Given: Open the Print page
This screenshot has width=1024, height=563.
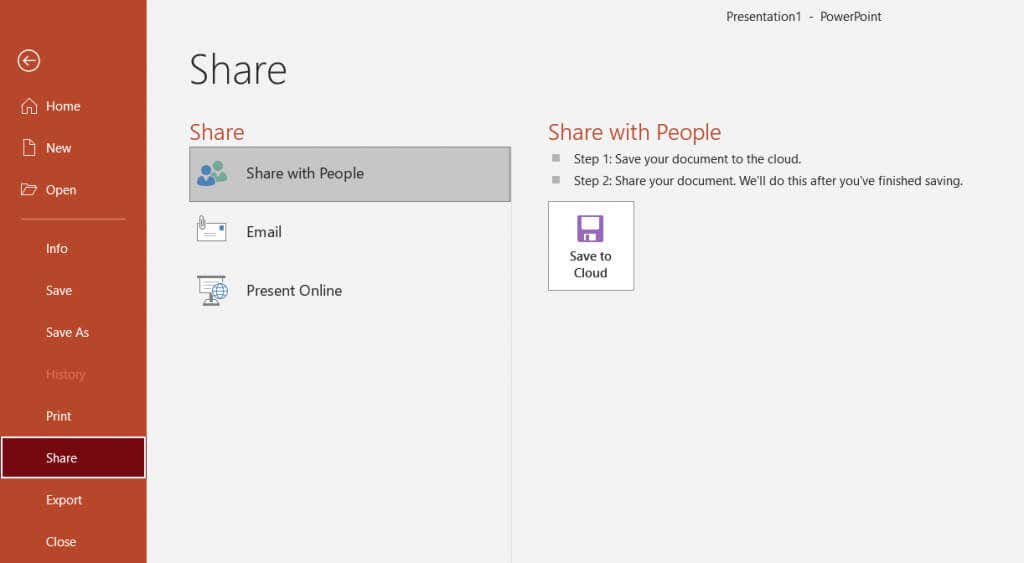Looking at the screenshot, I should (59, 416).
